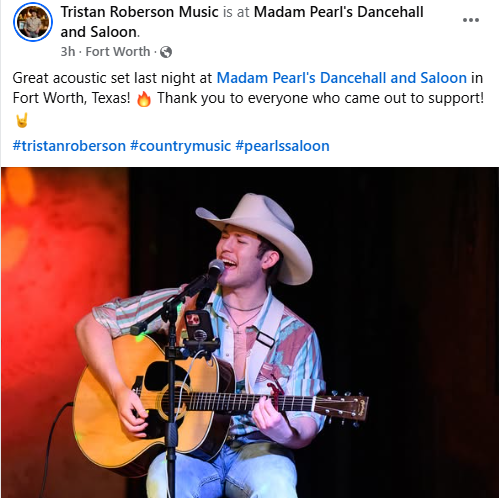Open Madam Pearl's Dancehall location in the post header
499x498 pixels.
click(x=242, y=22)
